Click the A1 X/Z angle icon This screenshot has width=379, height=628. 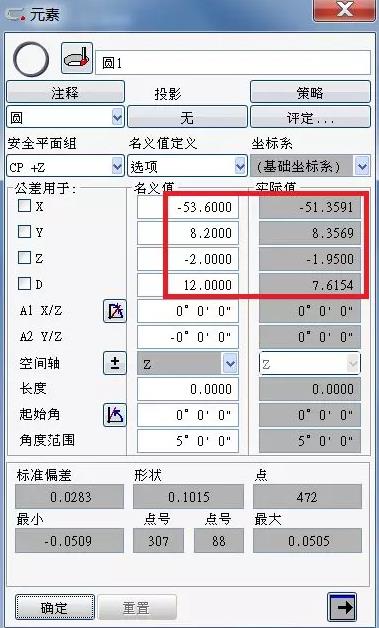tap(115, 311)
